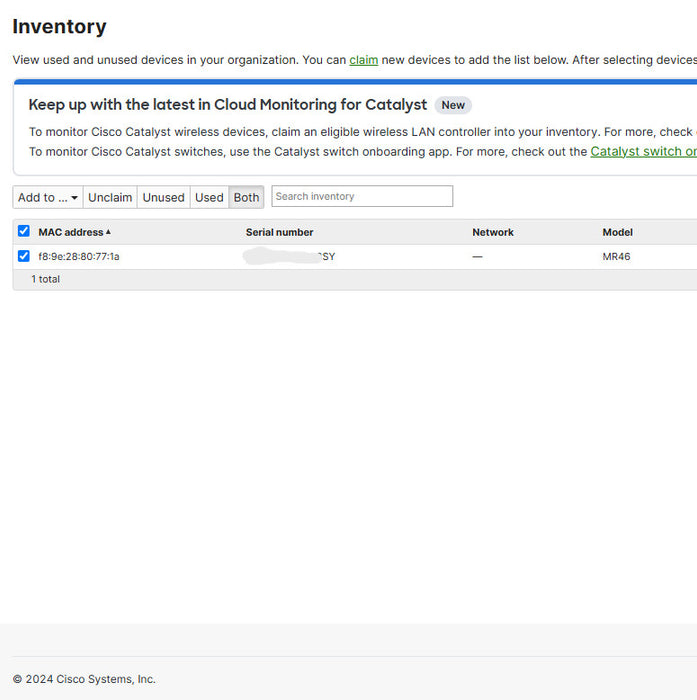This screenshot has width=697, height=700.
Task: Click the Unclaim button
Action: click(x=110, y=197)
